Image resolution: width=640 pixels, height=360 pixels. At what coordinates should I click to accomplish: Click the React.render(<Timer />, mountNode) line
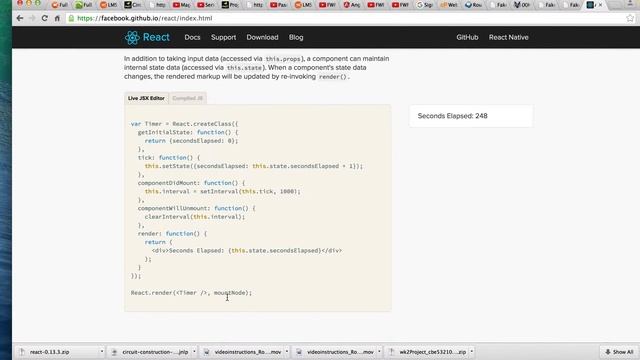coord(191,293)
